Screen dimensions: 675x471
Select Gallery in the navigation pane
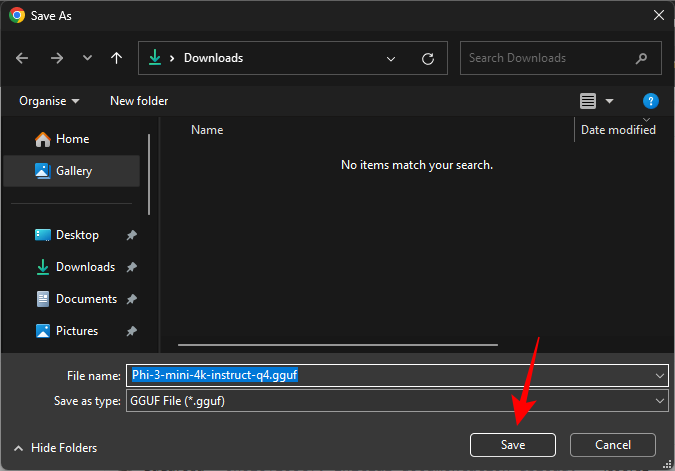click(71, 171)
